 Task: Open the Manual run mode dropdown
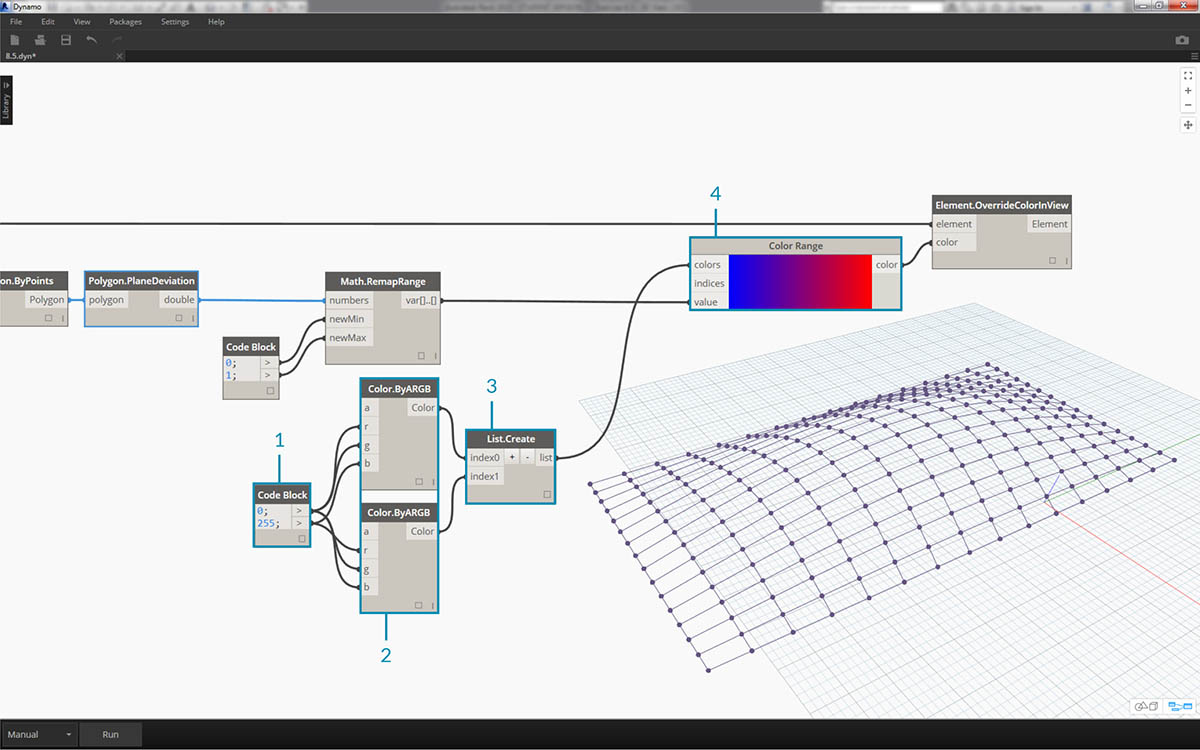(x=40, y=734)
